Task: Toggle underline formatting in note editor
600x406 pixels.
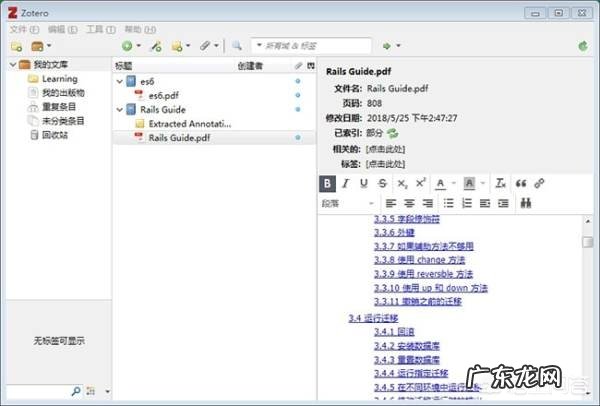Action: (364, 184)
